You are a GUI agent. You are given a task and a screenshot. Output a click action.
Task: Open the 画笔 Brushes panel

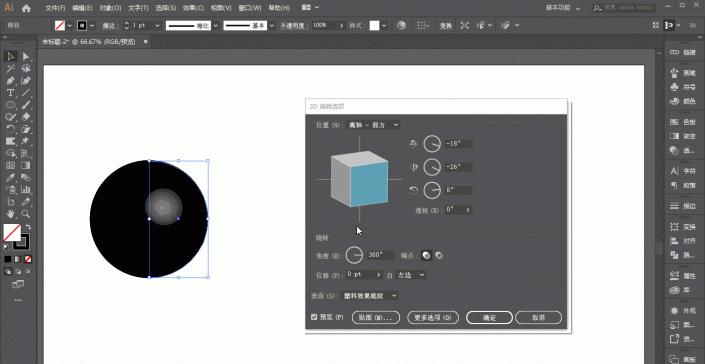coord(683,73)
